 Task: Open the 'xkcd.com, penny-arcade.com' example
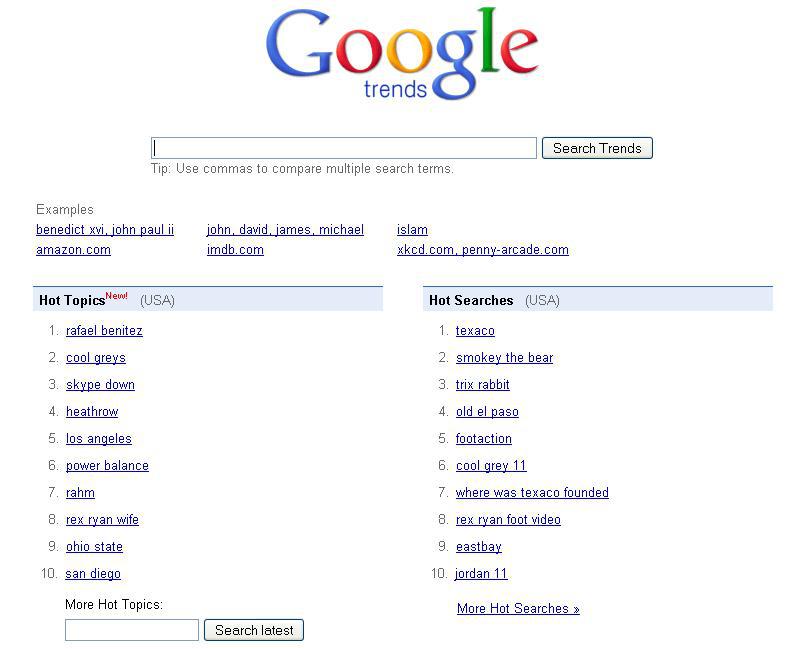(x=482, y=250)
